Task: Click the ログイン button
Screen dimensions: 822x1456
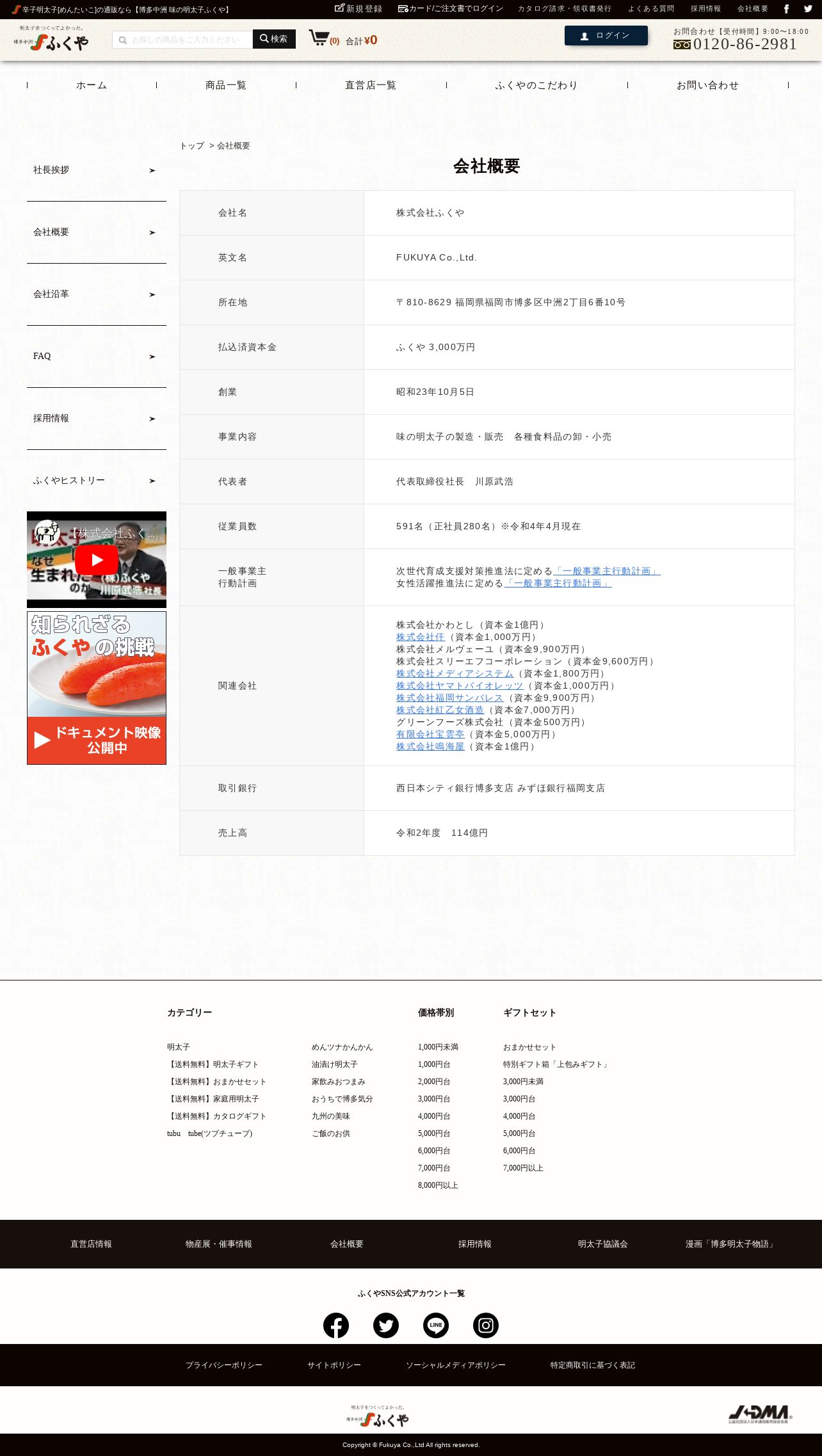Action: coord(606,36)
